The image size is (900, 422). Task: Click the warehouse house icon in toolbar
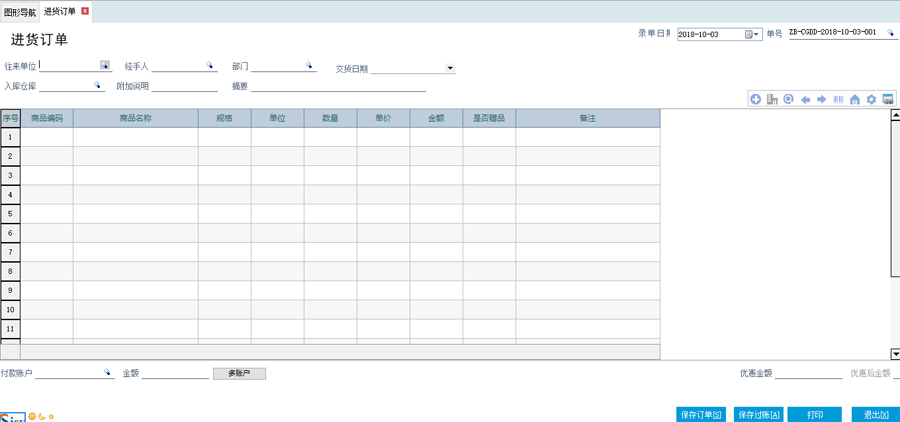[x=855, y=99]
